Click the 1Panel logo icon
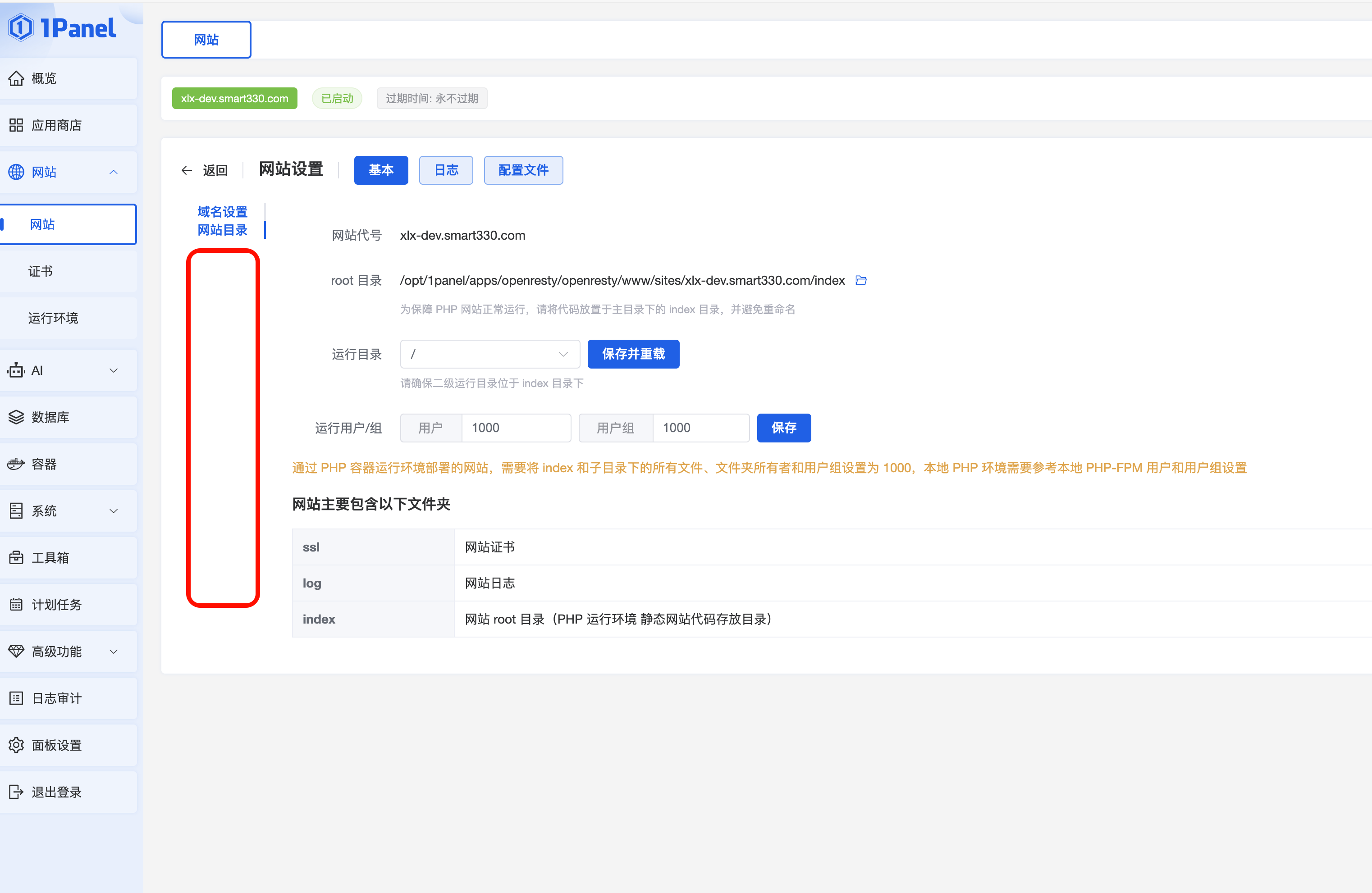The height and width of the screenshot is (893, 1372). (x=21, y=28)
